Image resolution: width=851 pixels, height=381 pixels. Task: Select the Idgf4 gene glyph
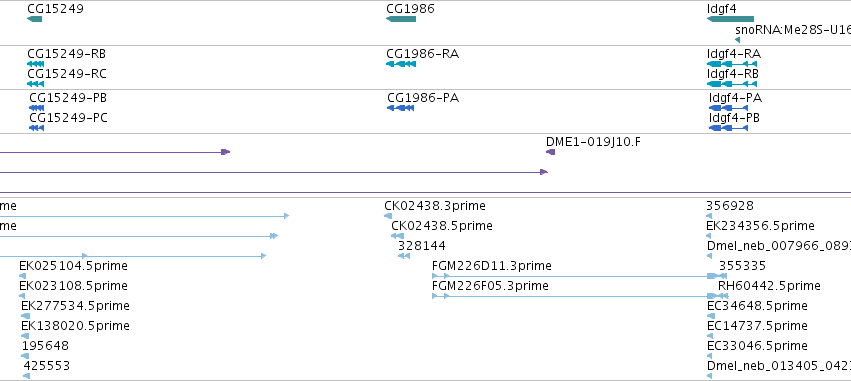tap(730, 19)
